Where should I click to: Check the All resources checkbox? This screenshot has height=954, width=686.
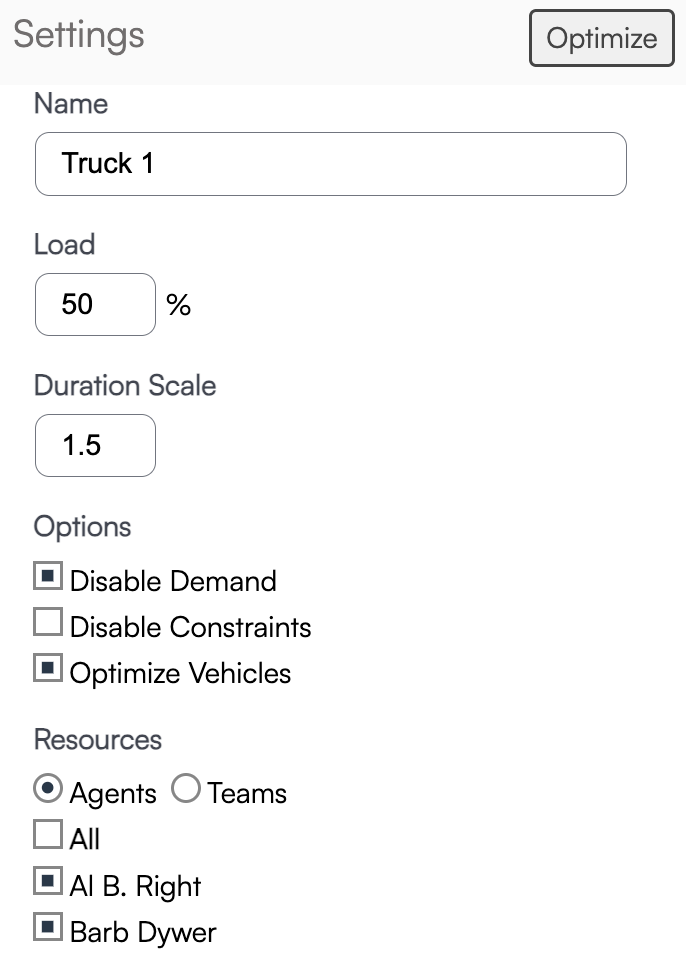(48, 836)
